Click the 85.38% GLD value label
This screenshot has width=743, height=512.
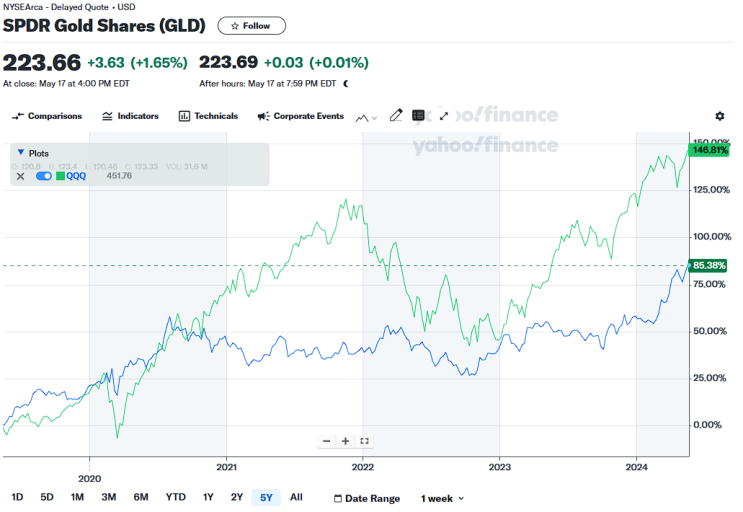(708, 266)
